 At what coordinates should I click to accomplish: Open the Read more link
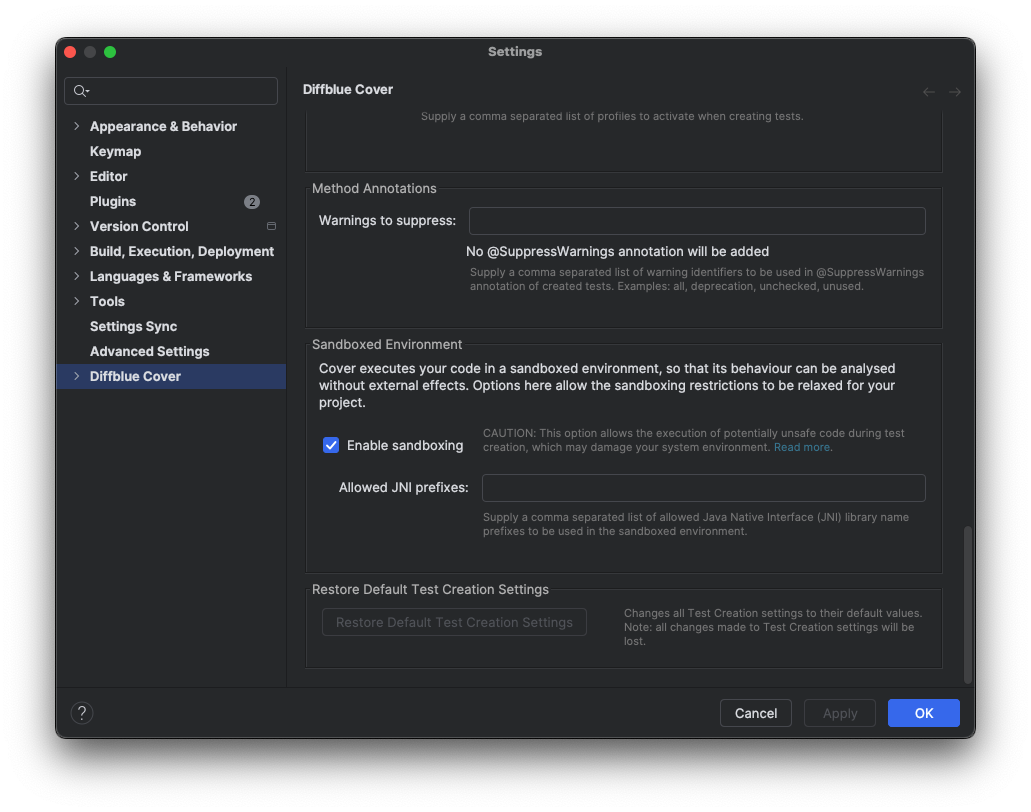[x=802, y=448]
